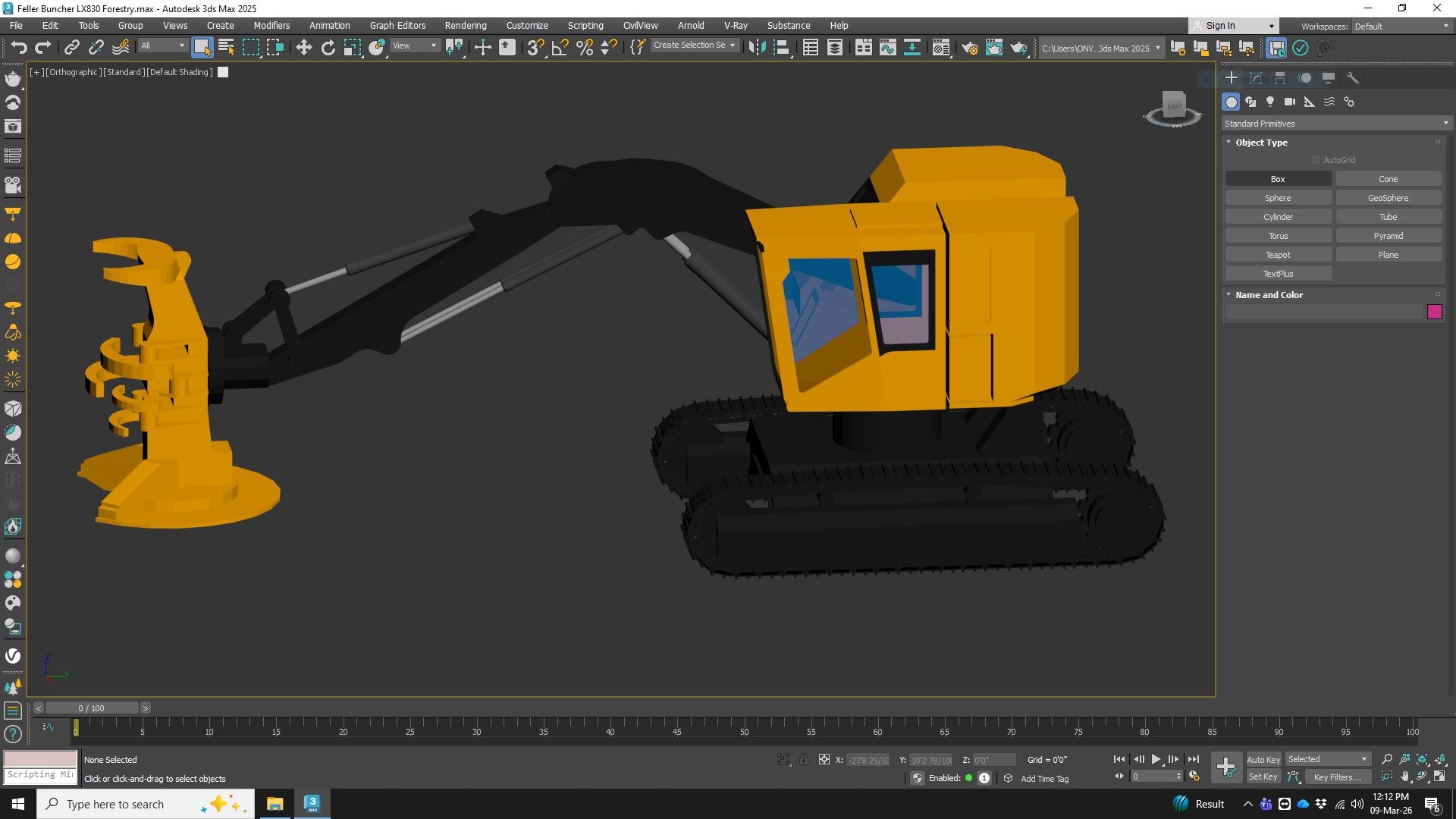Switch to Utilities wrench tab

[x=1352, y=78]
